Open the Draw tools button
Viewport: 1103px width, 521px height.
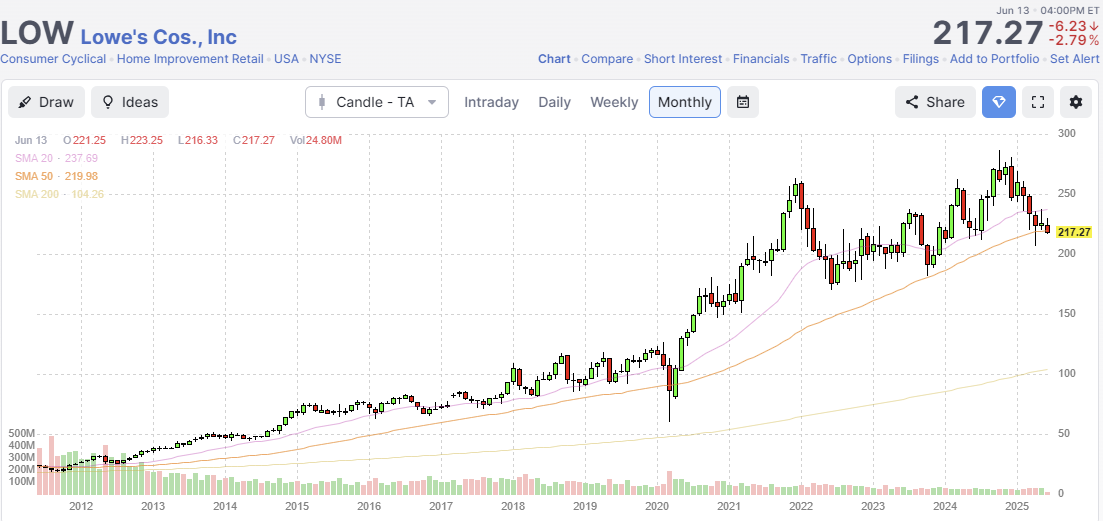46,102
